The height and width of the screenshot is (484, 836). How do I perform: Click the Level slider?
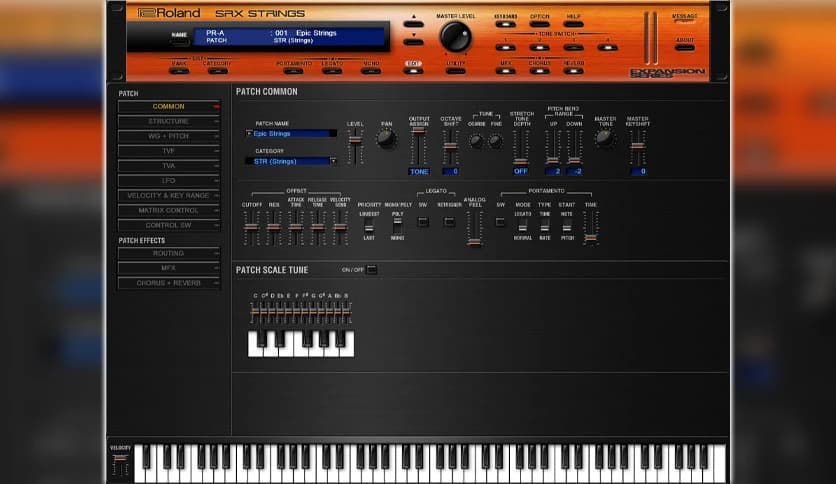point(355,147)
